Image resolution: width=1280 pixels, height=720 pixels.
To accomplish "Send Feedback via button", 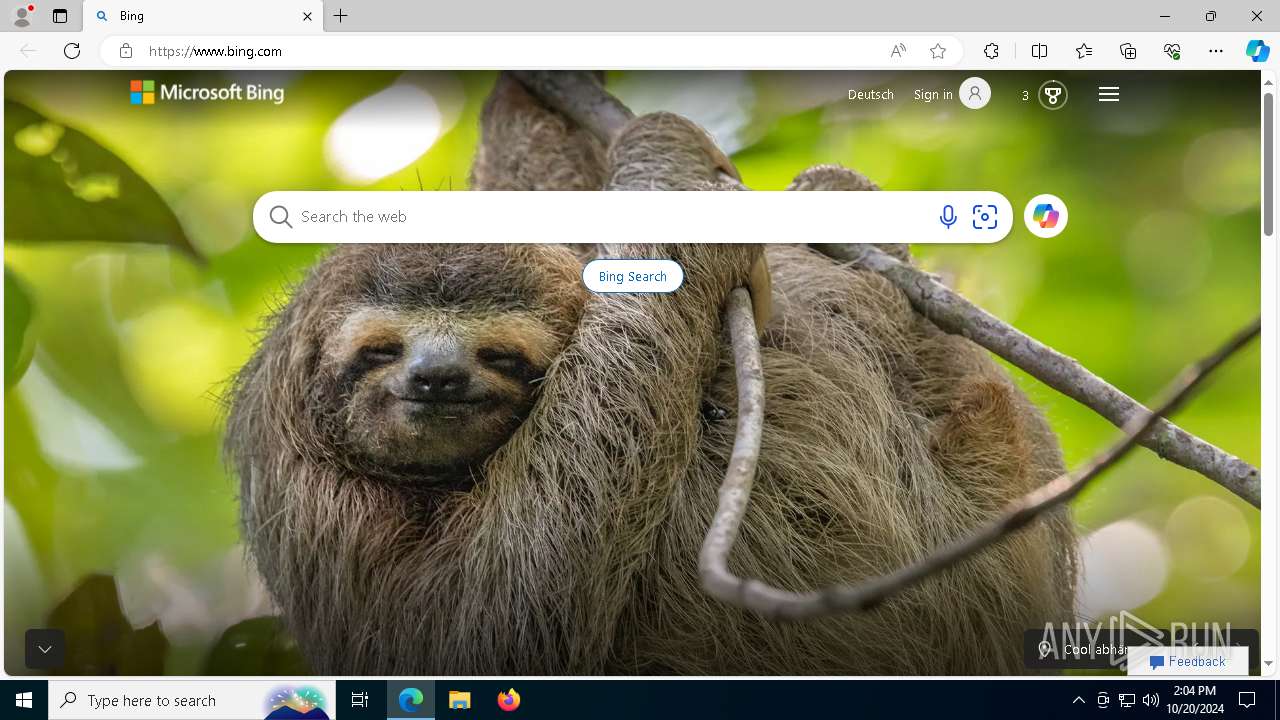I will tap(1188, 661).
